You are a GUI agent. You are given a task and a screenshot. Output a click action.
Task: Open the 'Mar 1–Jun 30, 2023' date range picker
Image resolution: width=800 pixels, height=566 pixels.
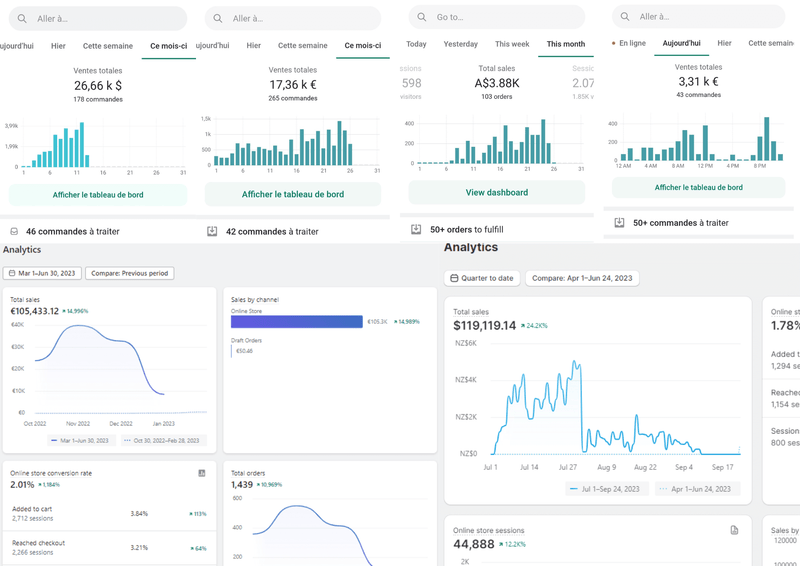(40, 273)
